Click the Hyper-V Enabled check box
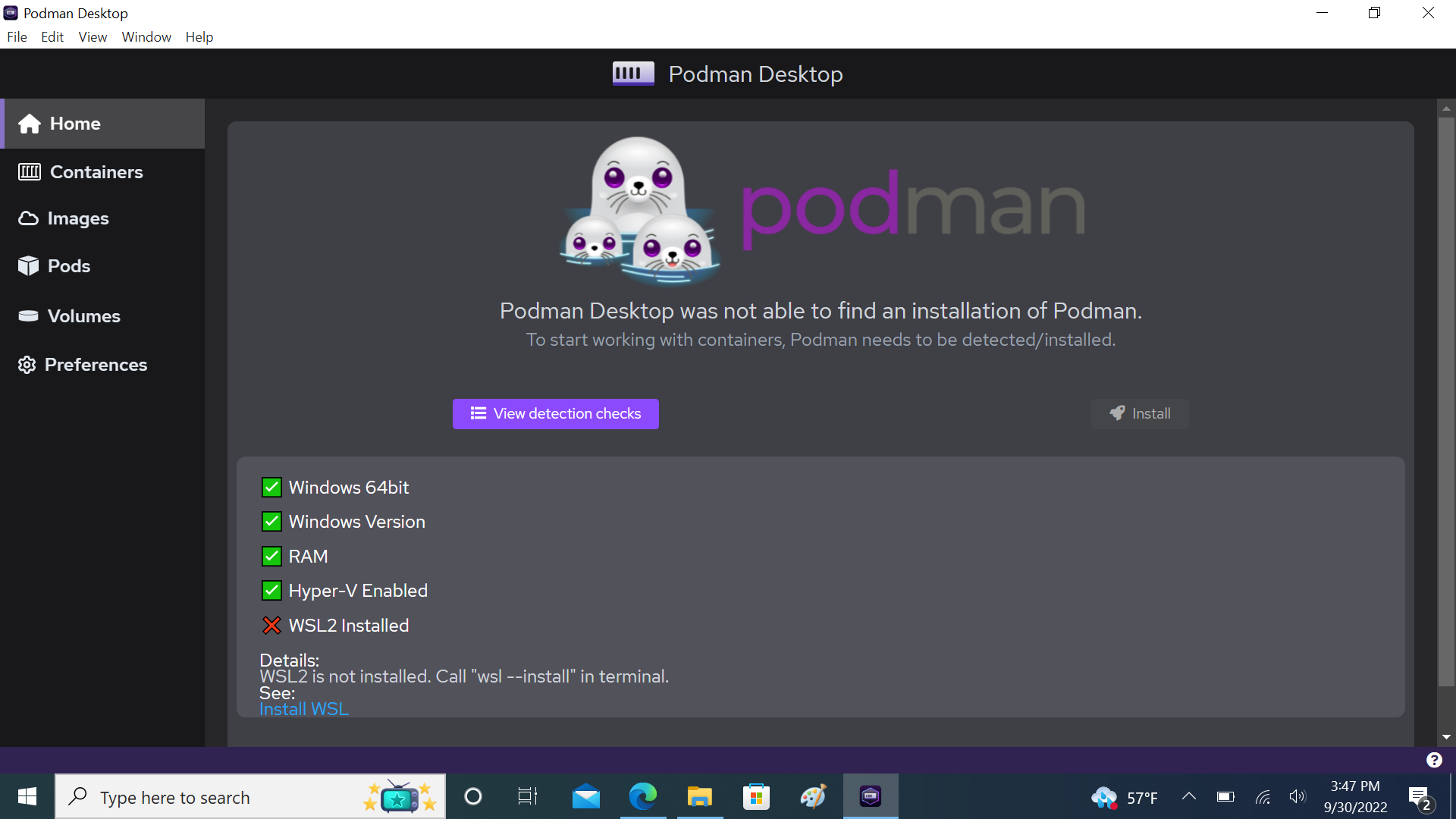This screenshot has width=1456, height=819. (271, 591)
